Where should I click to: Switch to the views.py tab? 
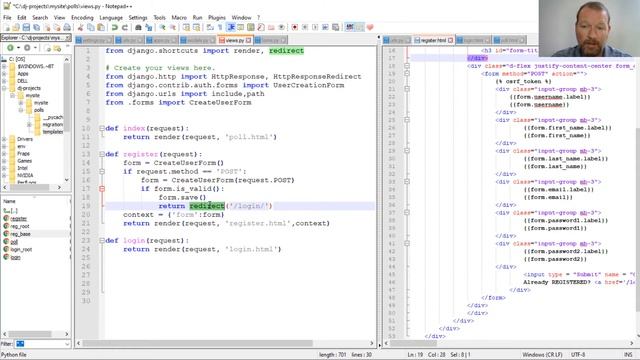[235, 40]
